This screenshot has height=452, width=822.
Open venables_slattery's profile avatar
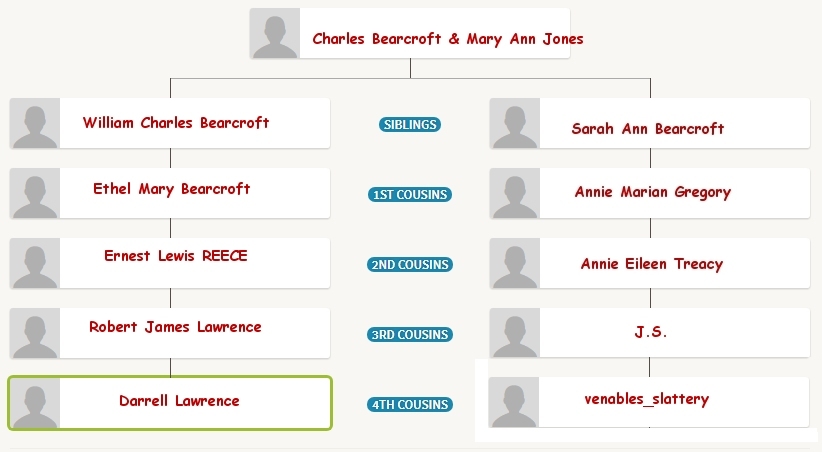pyautogui.click(x=514, y=402)
